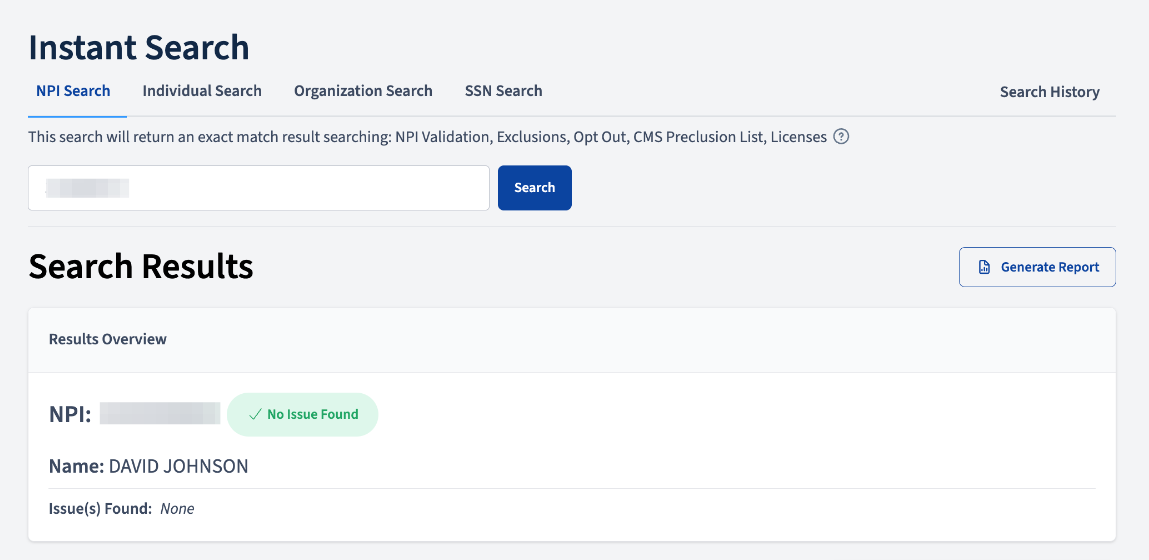
Task: Click the exact match search description text
Action: (x=427, y=137)
